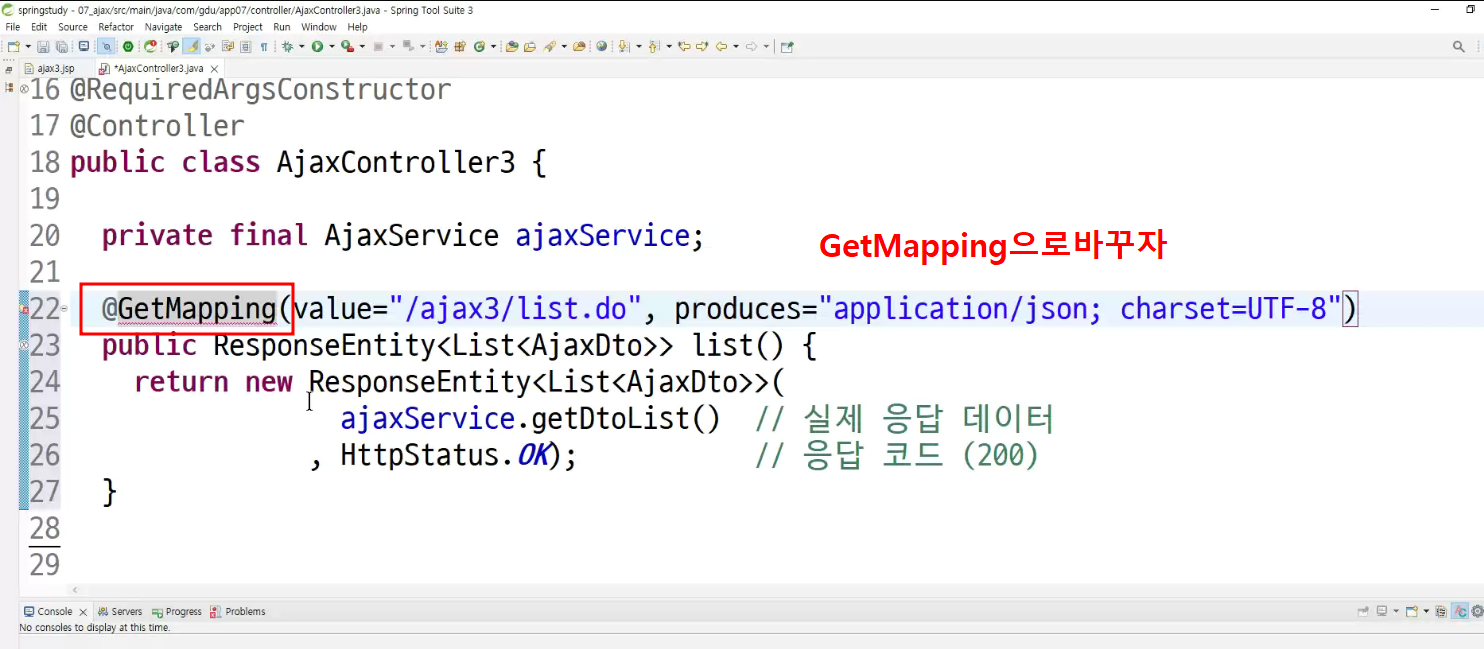Open the terminal icon in toolbar
This screenshot has height=649, width=1484.
(84, 46)
